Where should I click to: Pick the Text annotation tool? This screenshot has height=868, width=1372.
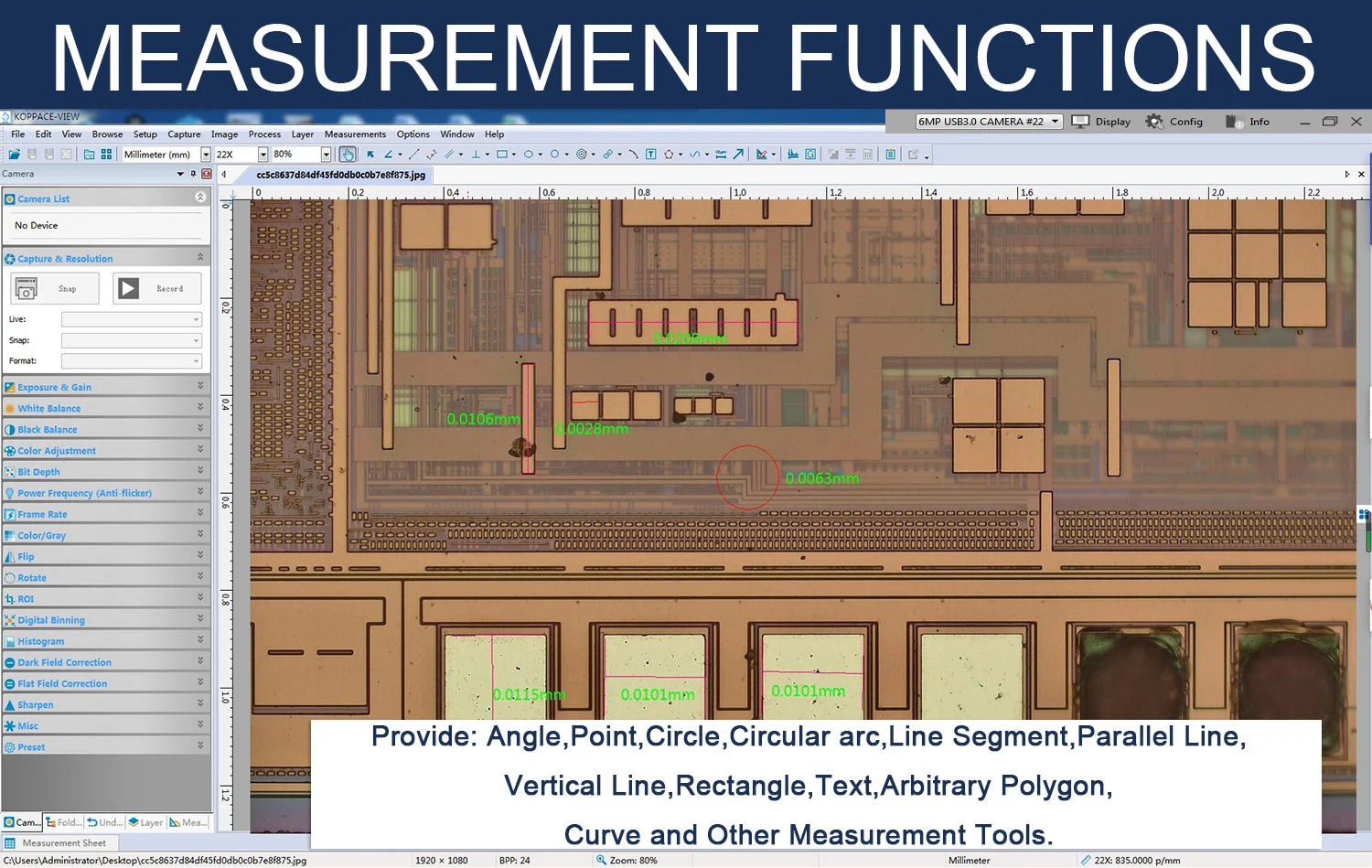coord(651,155)
